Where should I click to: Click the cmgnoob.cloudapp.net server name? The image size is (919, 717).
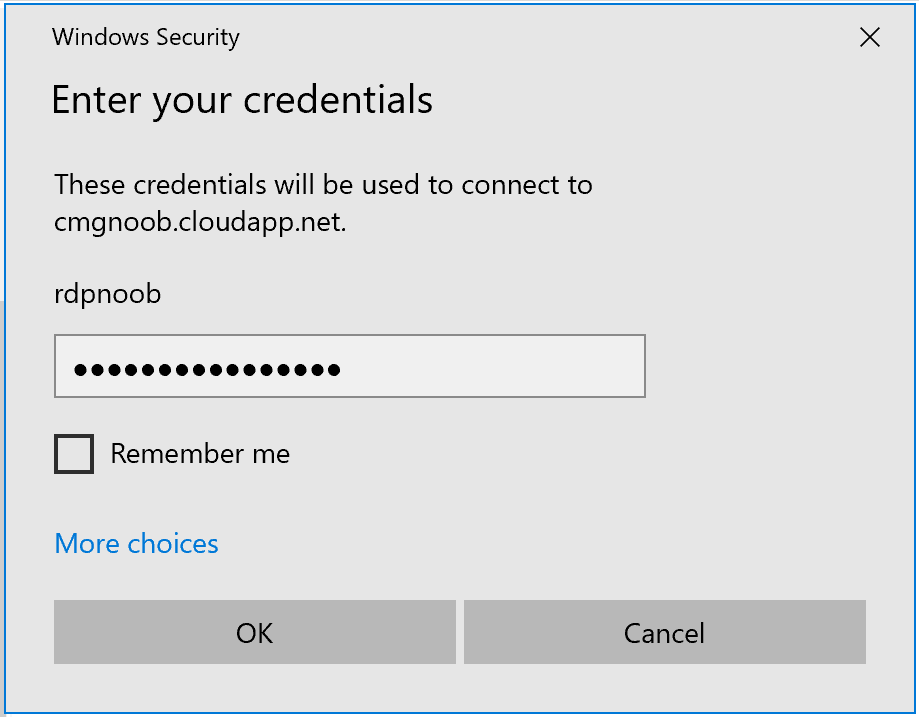coord(199,222)
